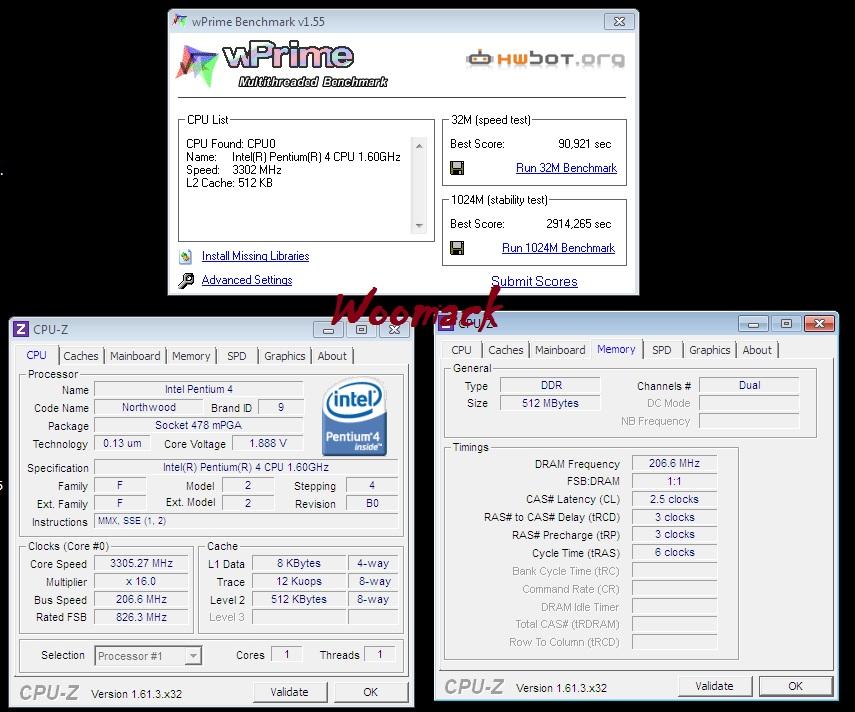Click the down arrow in CPU List scrollbar

pyautogui.click(x=419, y=225)
